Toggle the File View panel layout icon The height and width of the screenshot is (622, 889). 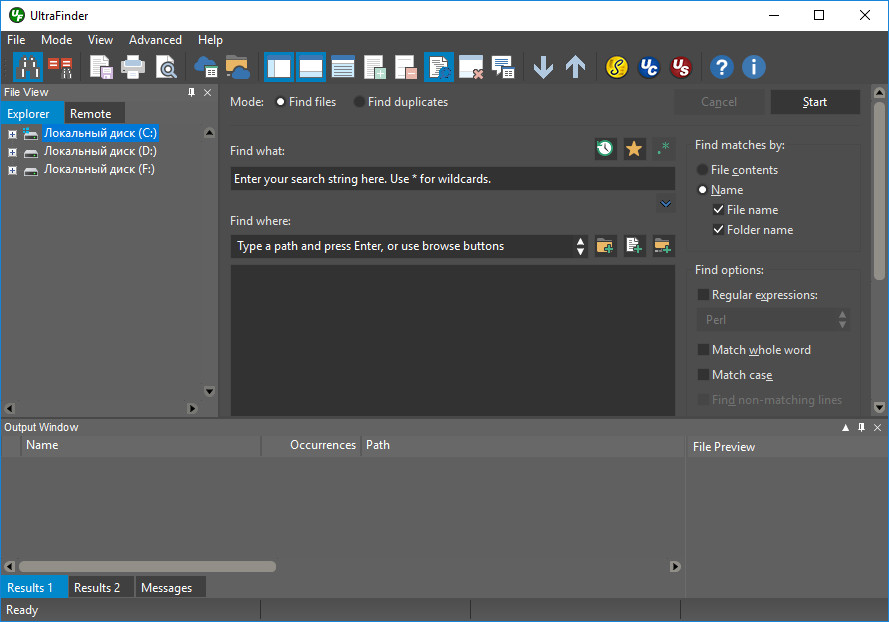pyautogui.click(x=279, y=67)
